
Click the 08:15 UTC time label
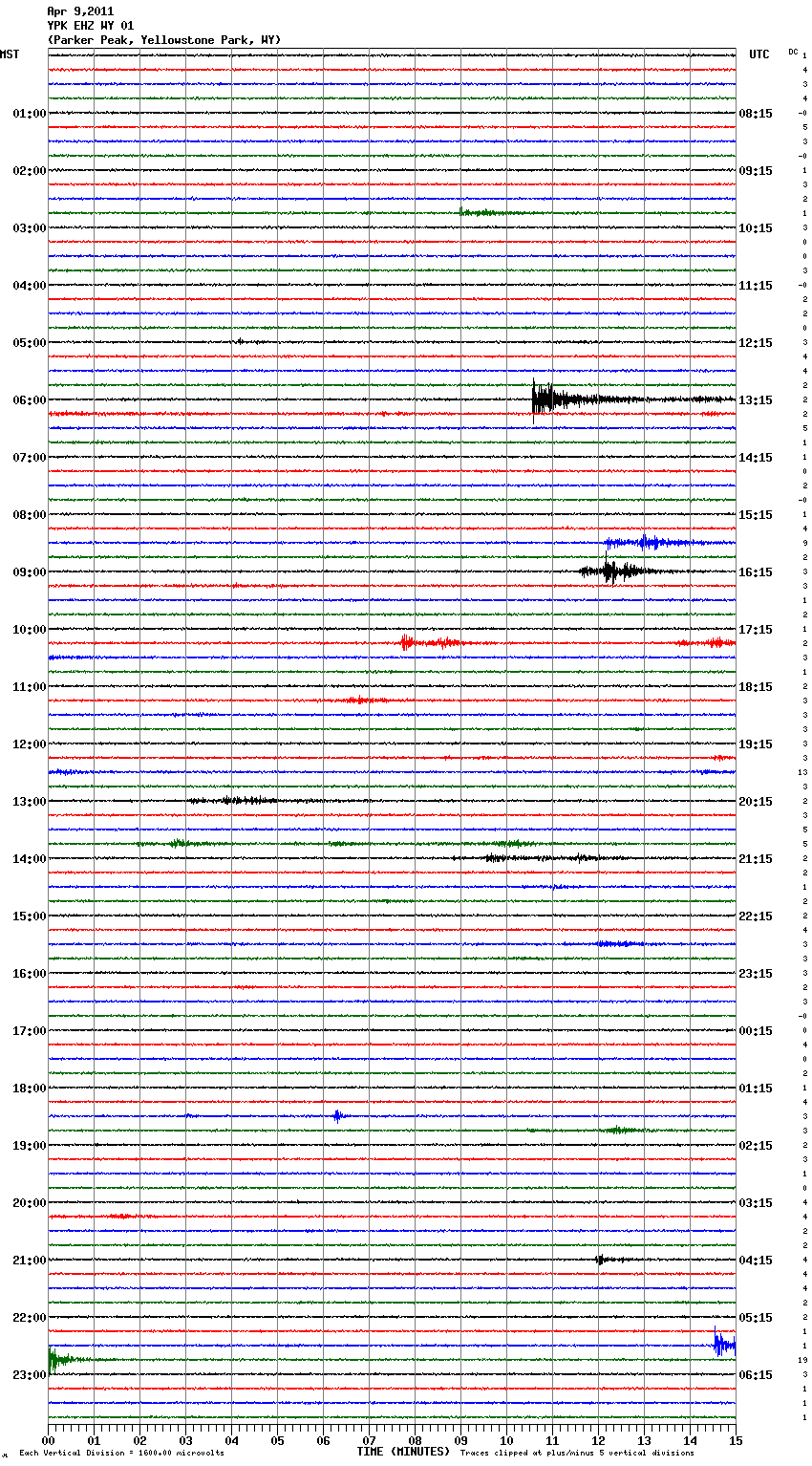756,114
